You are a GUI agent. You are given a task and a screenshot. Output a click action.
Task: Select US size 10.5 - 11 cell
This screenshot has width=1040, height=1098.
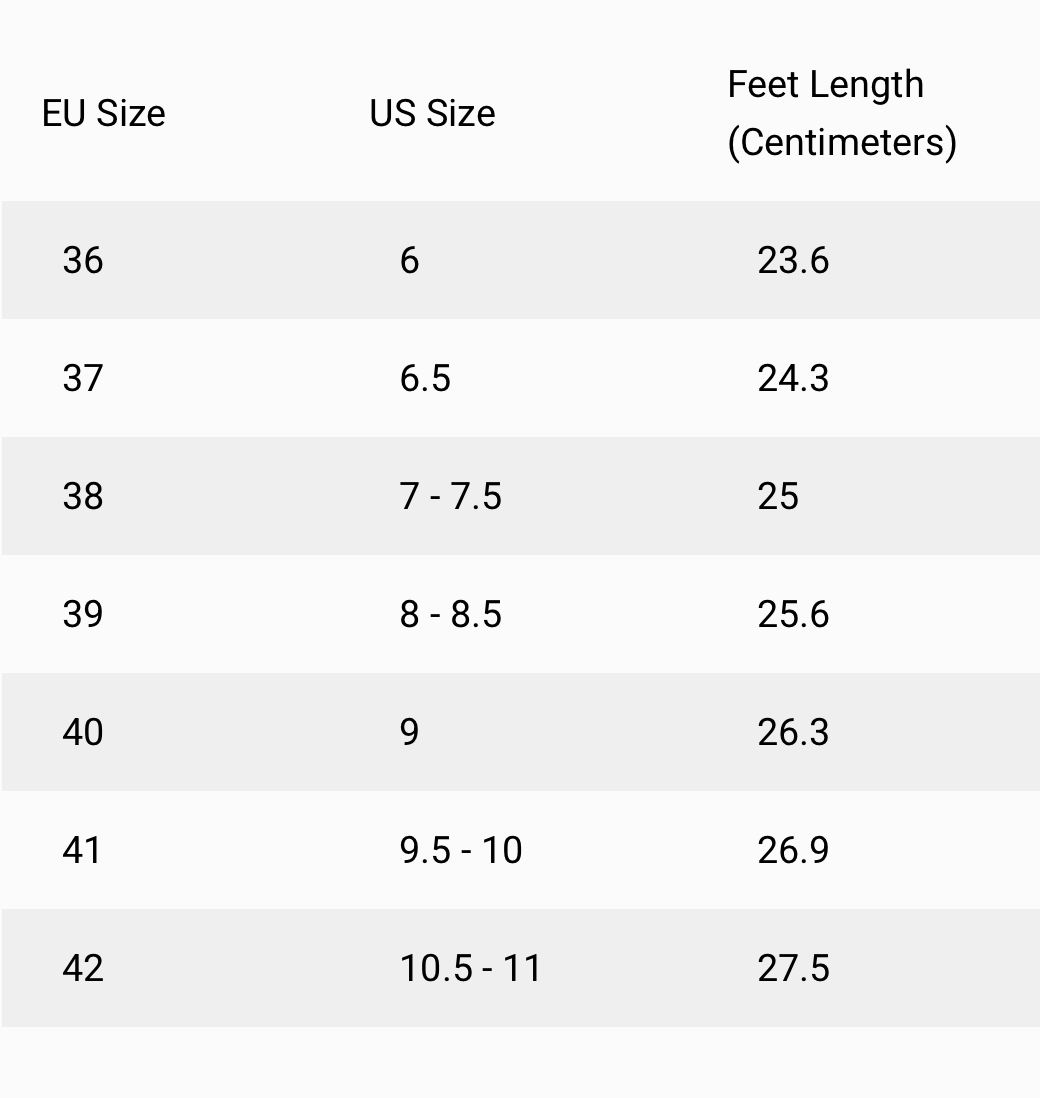click(470, 968)
